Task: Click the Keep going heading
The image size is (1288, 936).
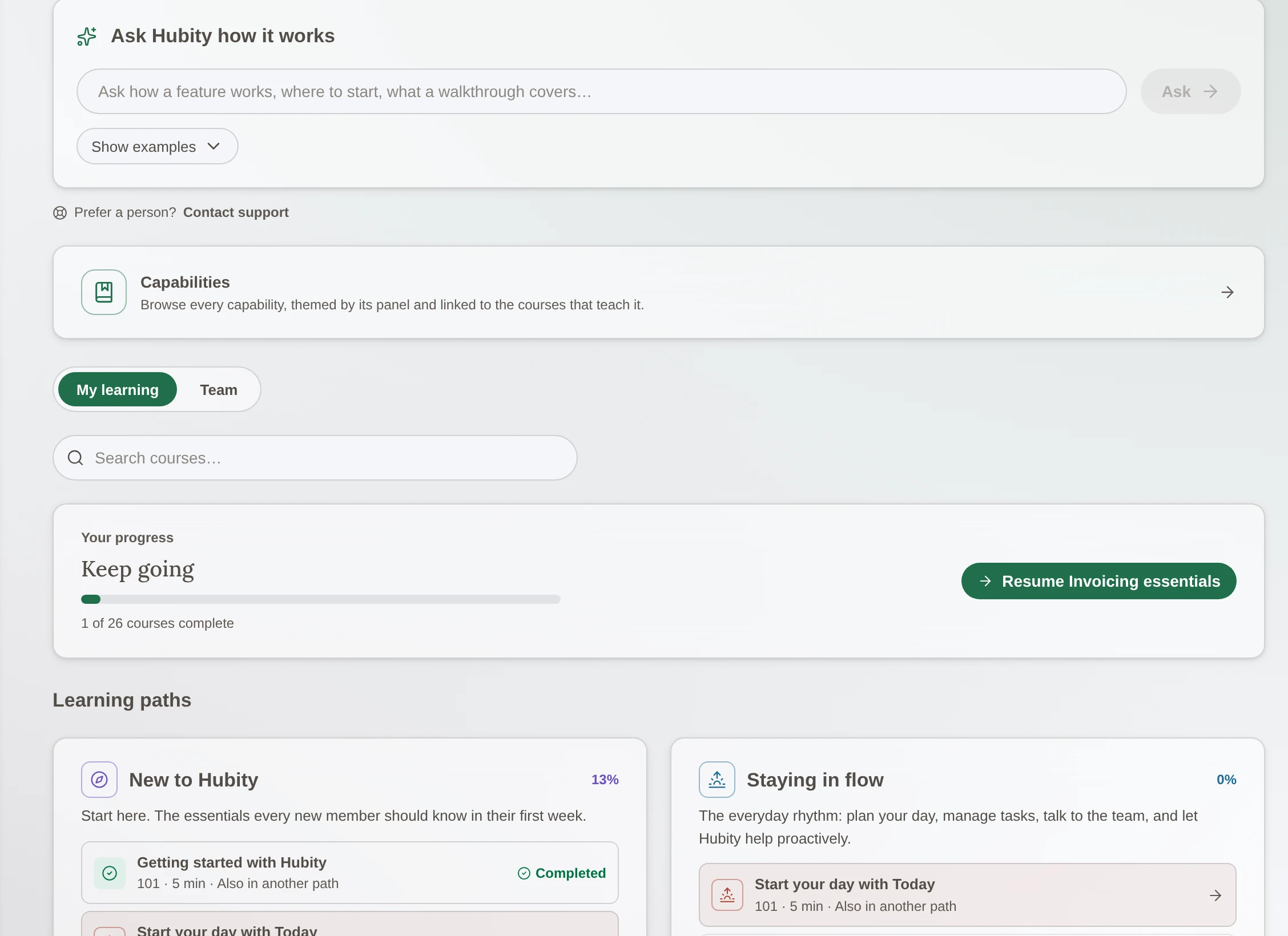Action: 138,569
